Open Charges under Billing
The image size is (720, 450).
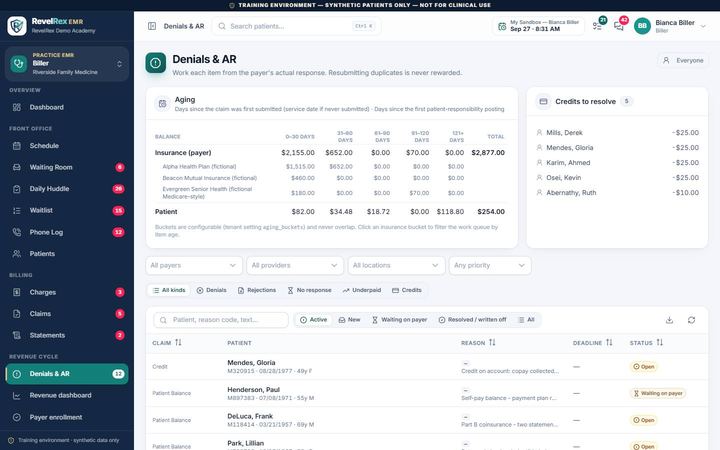(67, 292)
